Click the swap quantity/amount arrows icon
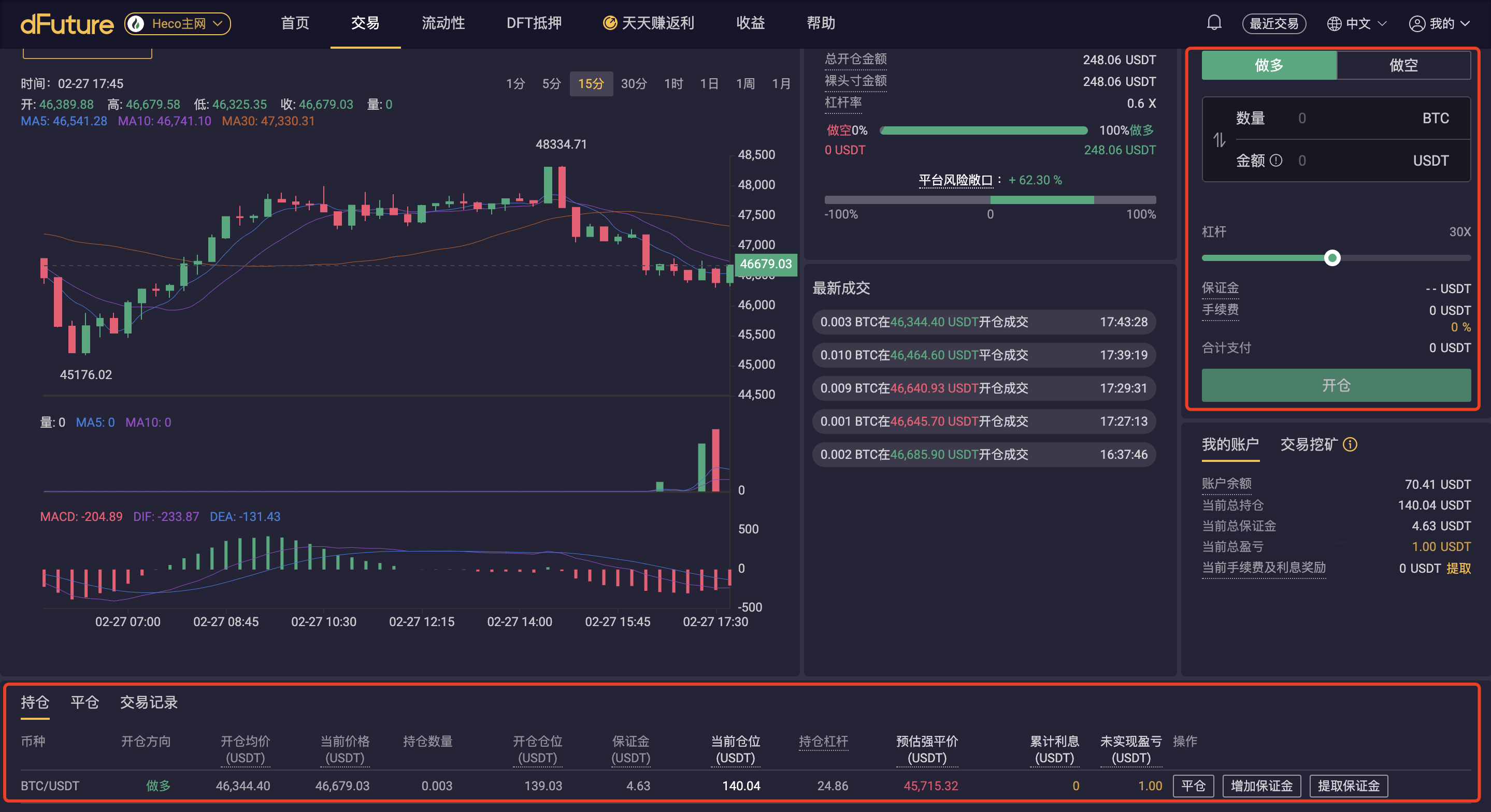Viewport: 1491px width, 812px height. [1219, 139]
